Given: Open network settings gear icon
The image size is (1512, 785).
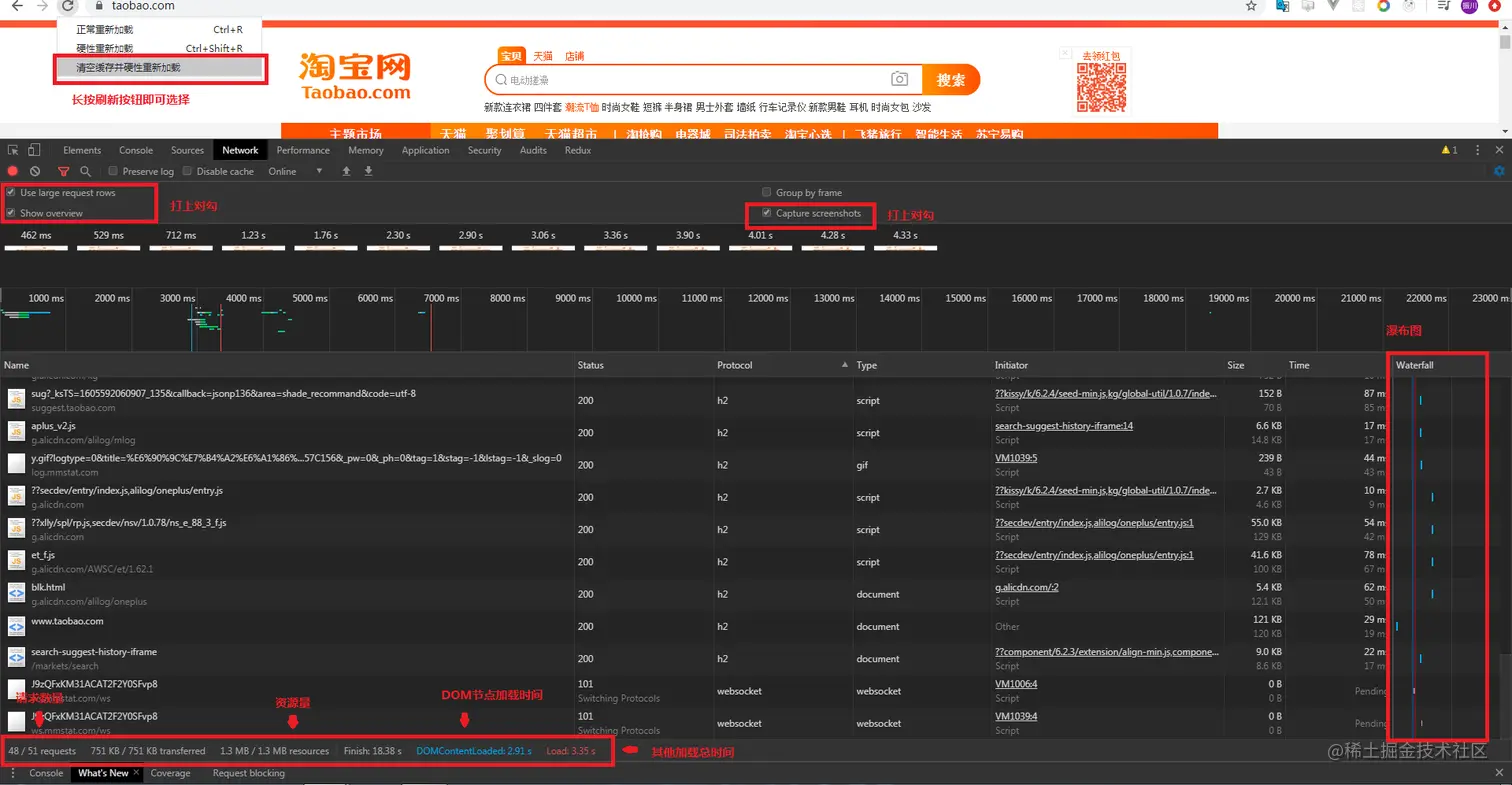Looking at the screenshot, I should pos(1499,171).
